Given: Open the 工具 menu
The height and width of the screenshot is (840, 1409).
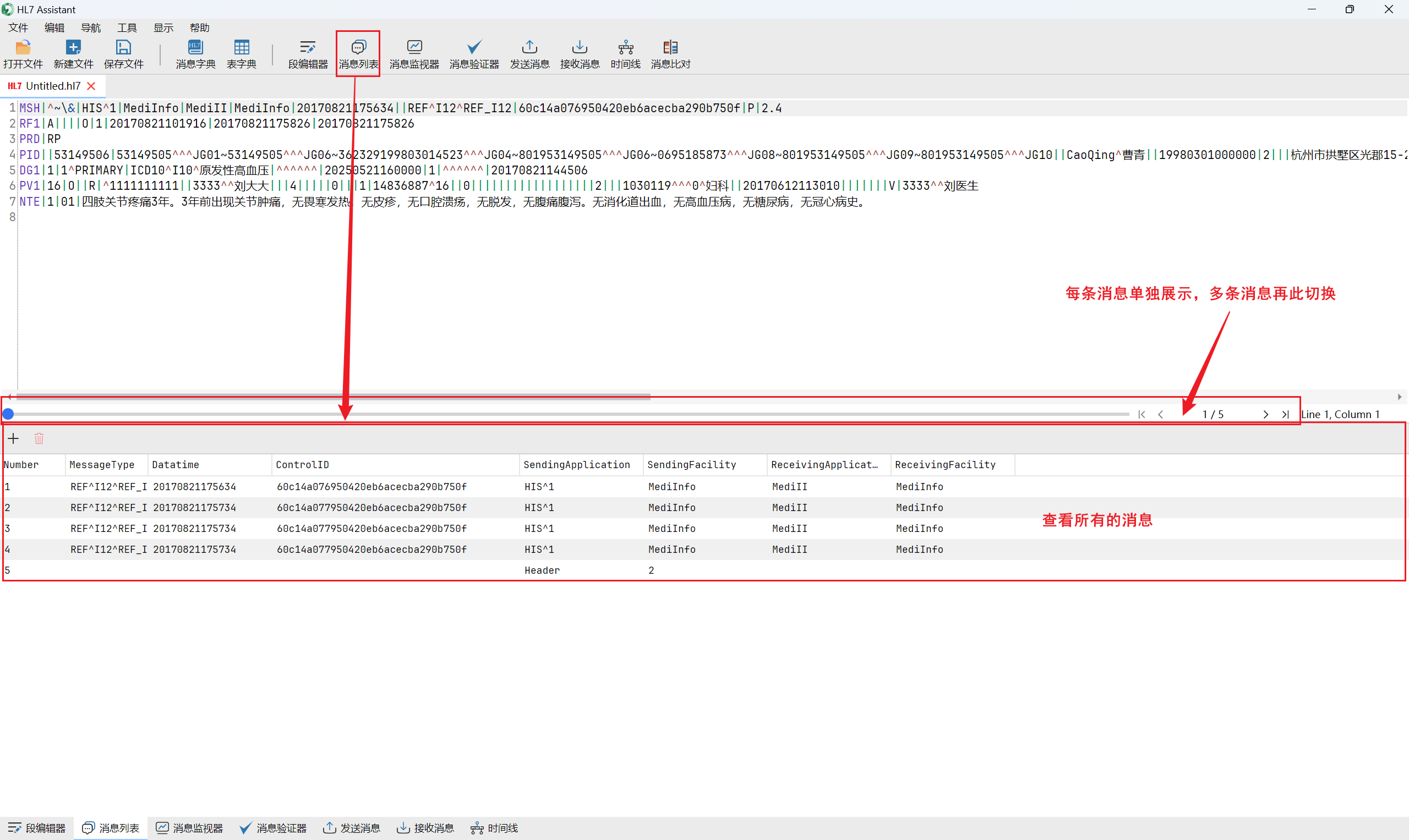Looking at the screenshot, I should pos(127,28).
